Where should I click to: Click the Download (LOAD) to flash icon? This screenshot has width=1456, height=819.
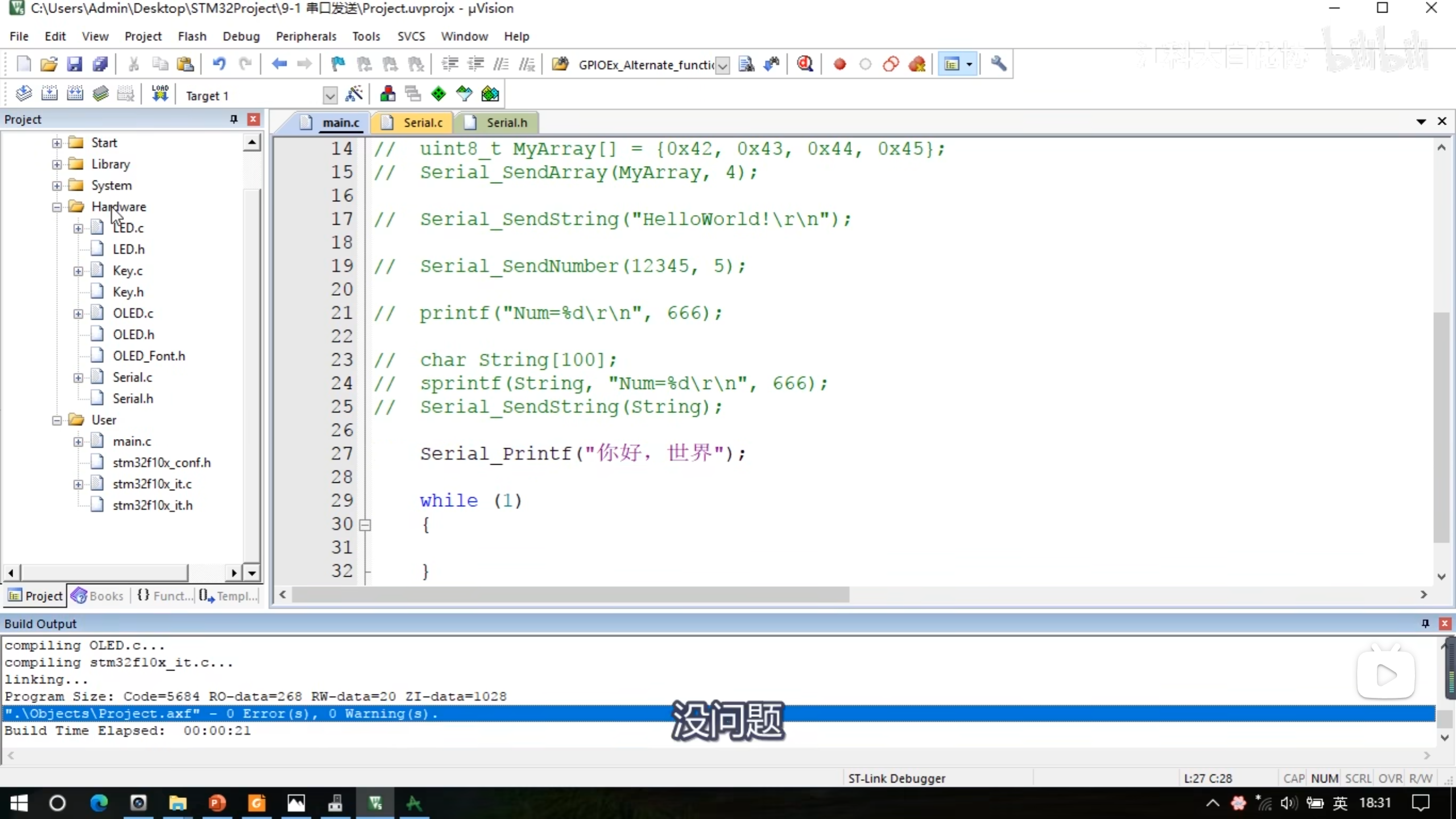(160, 94)
